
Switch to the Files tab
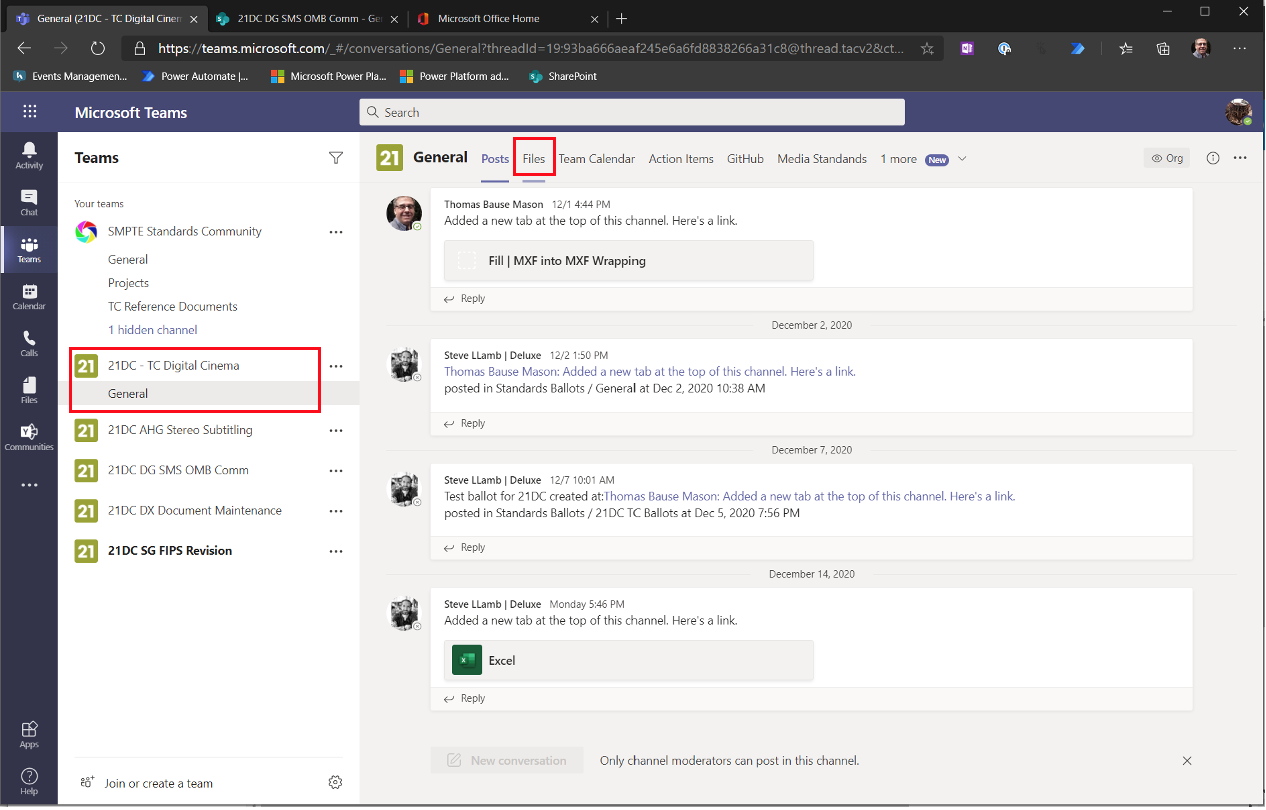point(533,158)
